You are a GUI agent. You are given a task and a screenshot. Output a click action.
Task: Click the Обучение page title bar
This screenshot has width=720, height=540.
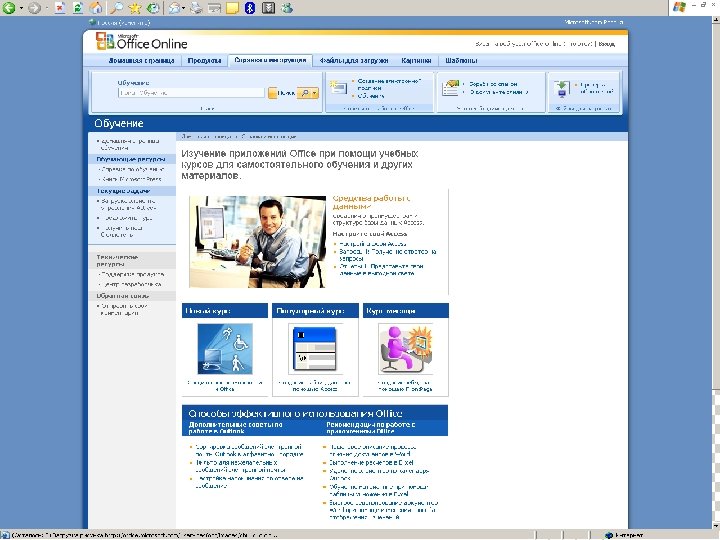point(358,124)
